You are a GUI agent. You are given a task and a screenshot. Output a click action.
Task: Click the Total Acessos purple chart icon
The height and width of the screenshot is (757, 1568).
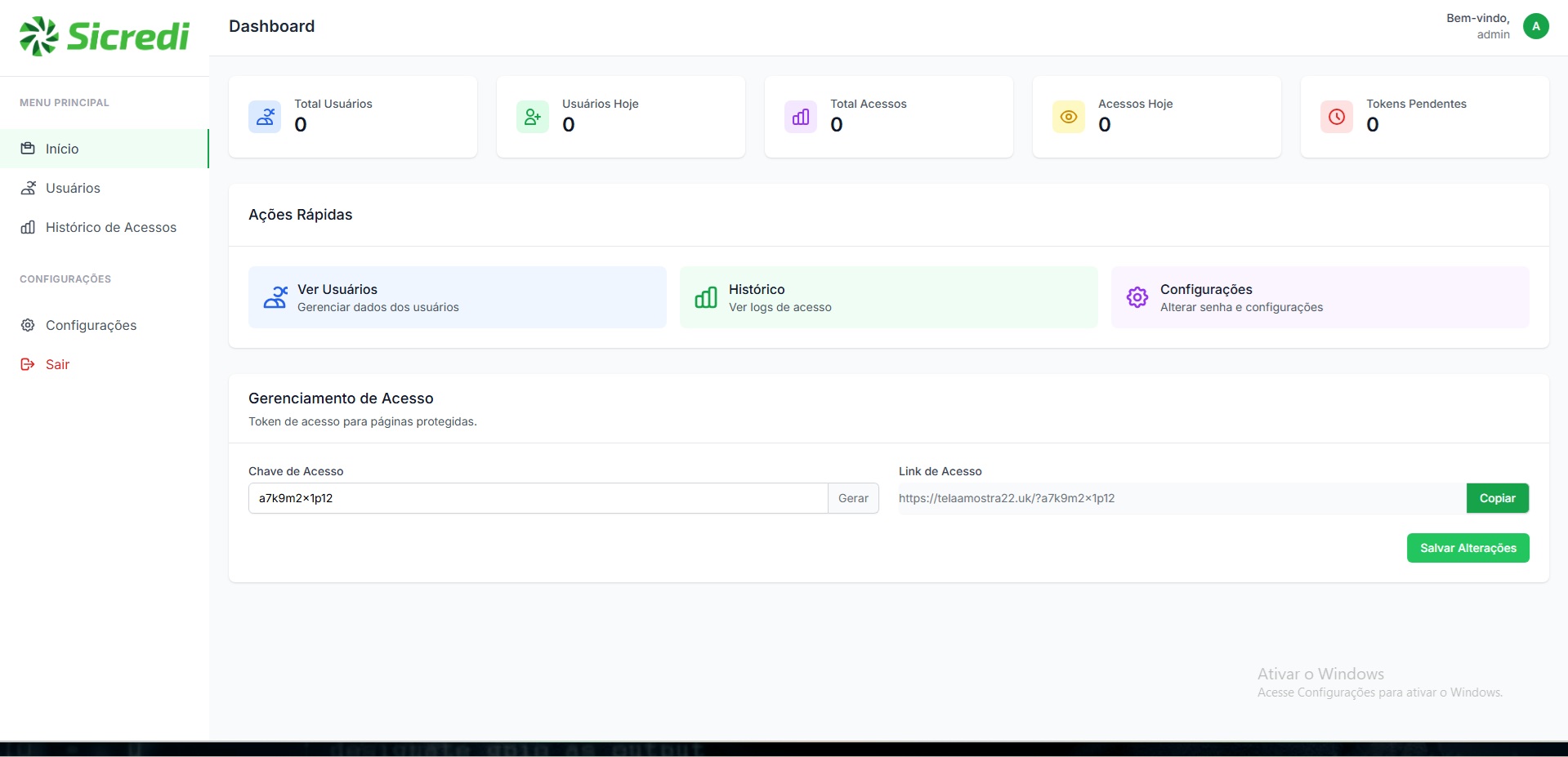801,117
